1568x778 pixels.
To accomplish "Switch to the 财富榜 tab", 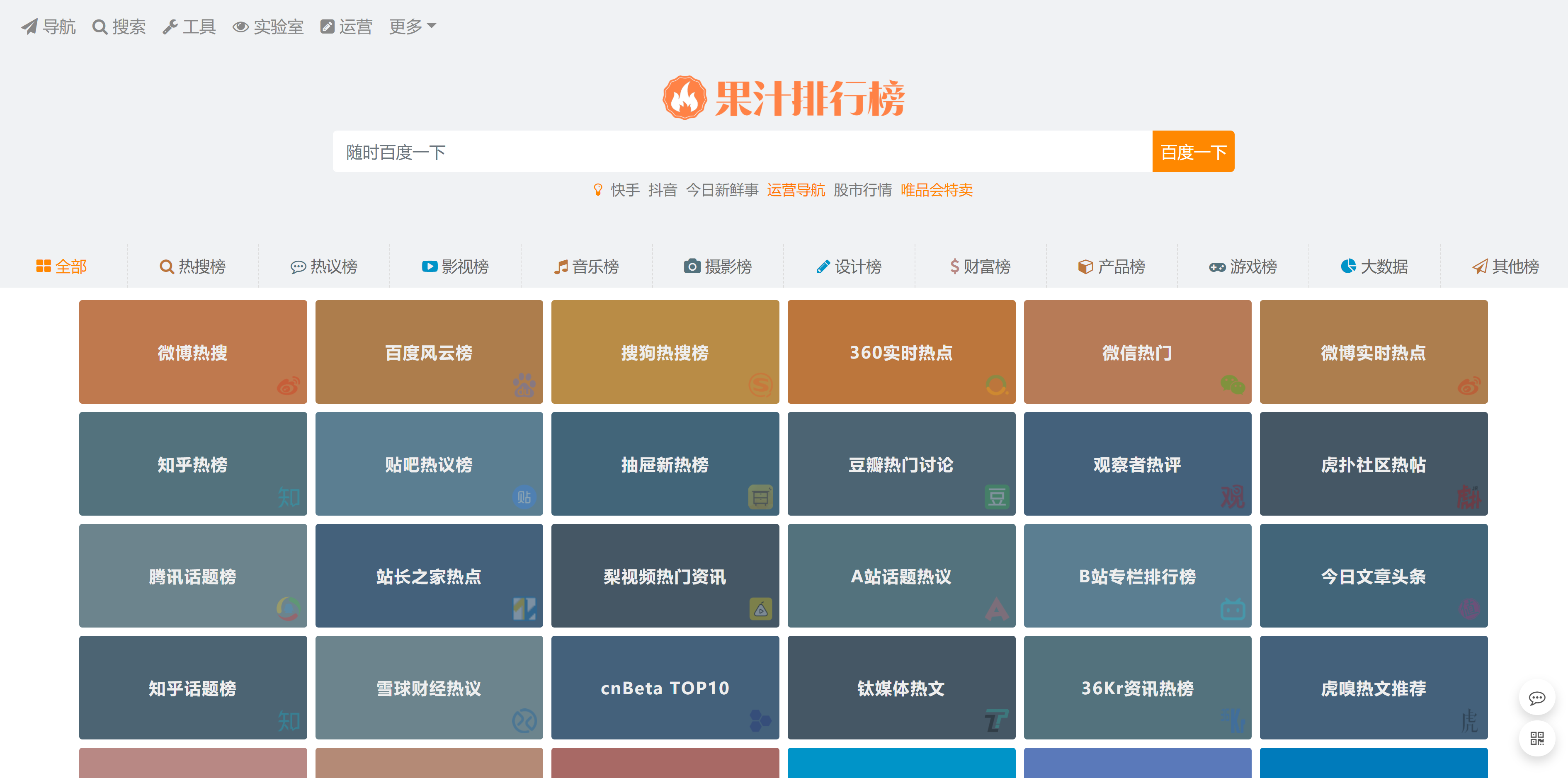I will (x=980, y=267).
